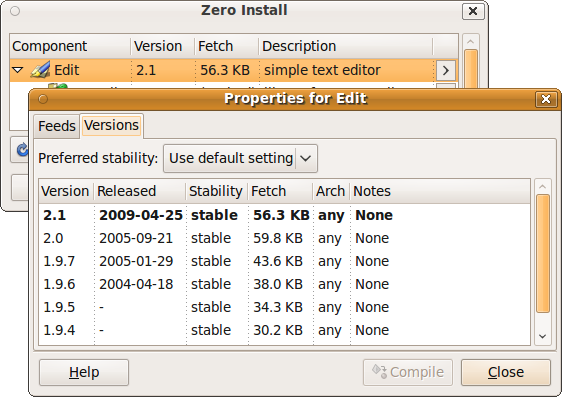Select the Versions tab
The height and width of the screenshot is (397, 562).
[111, 125]
